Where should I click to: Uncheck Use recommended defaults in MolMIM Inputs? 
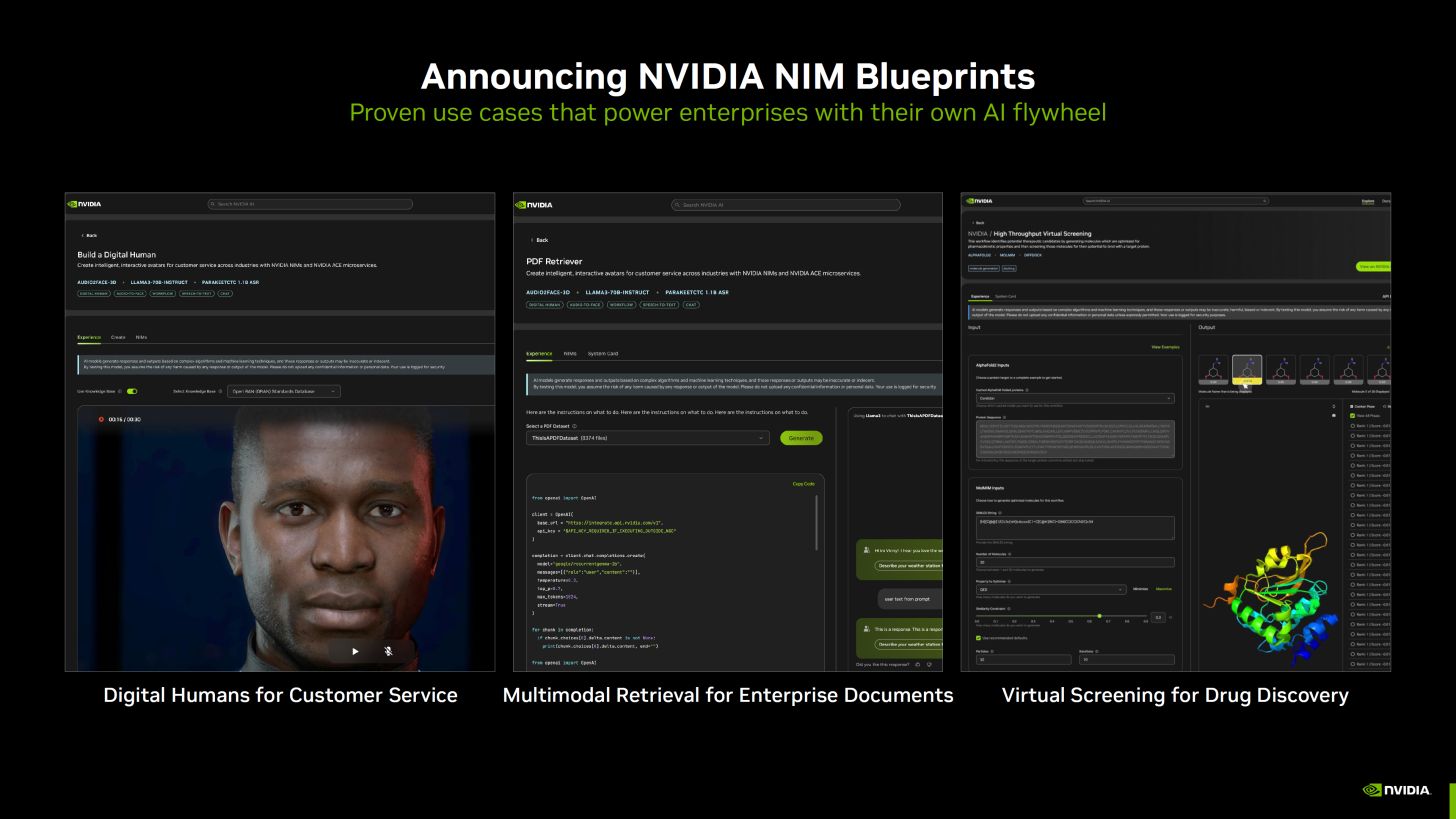coord(978,637)
